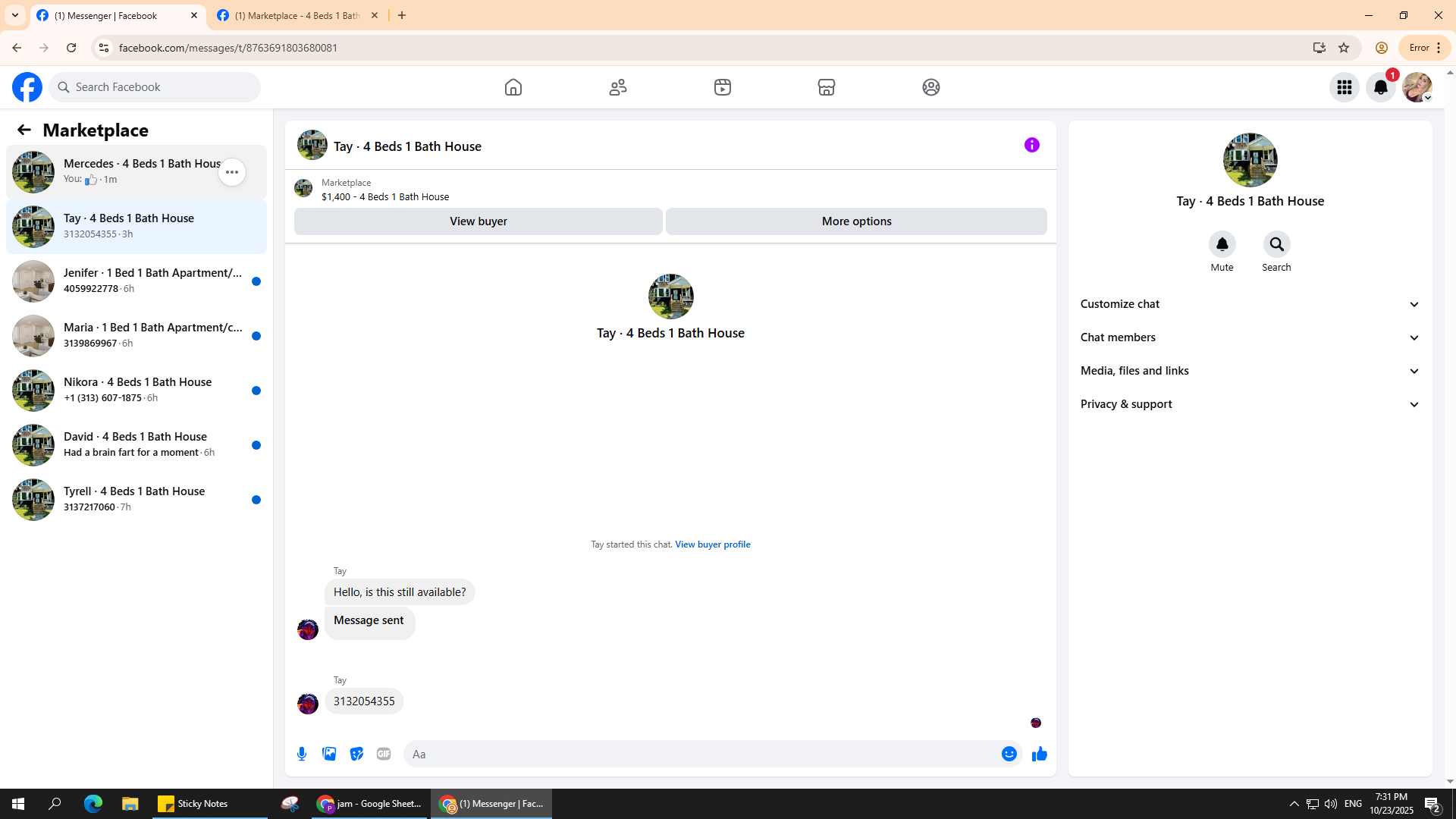Attach a photo using the image icon

[329, 754]
